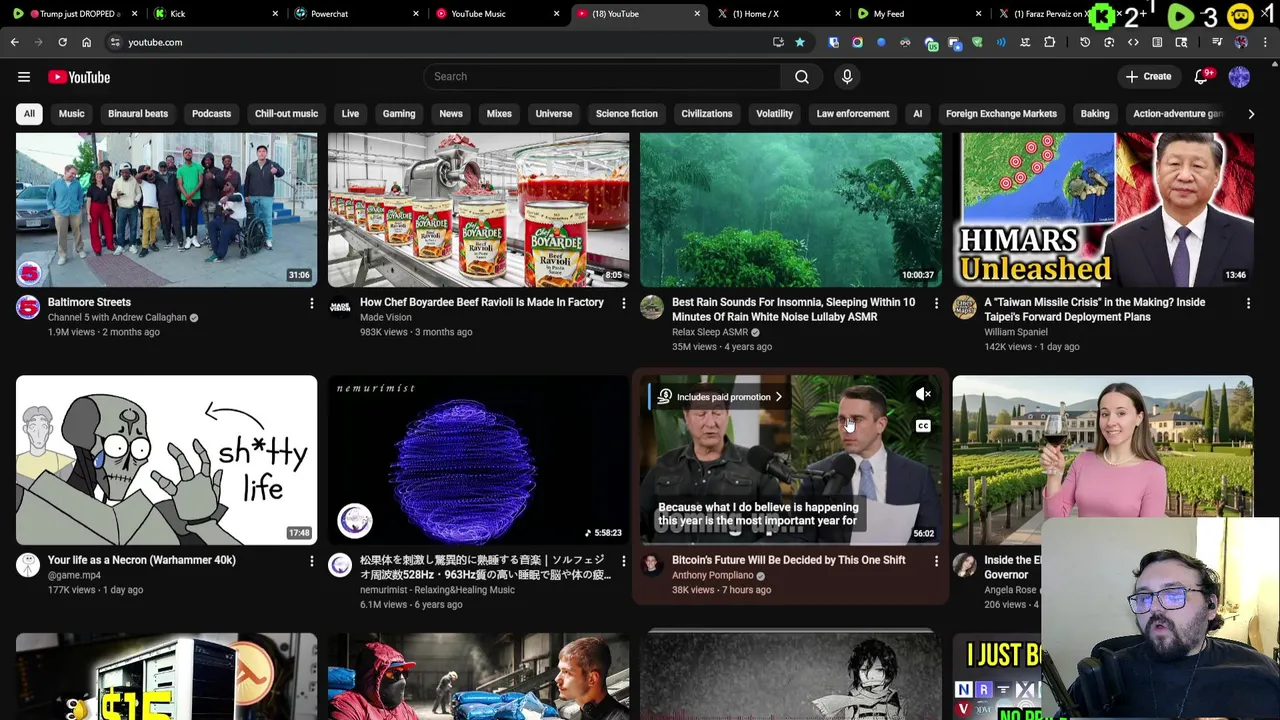Select the Gaming chip

(x=398, y=114)
